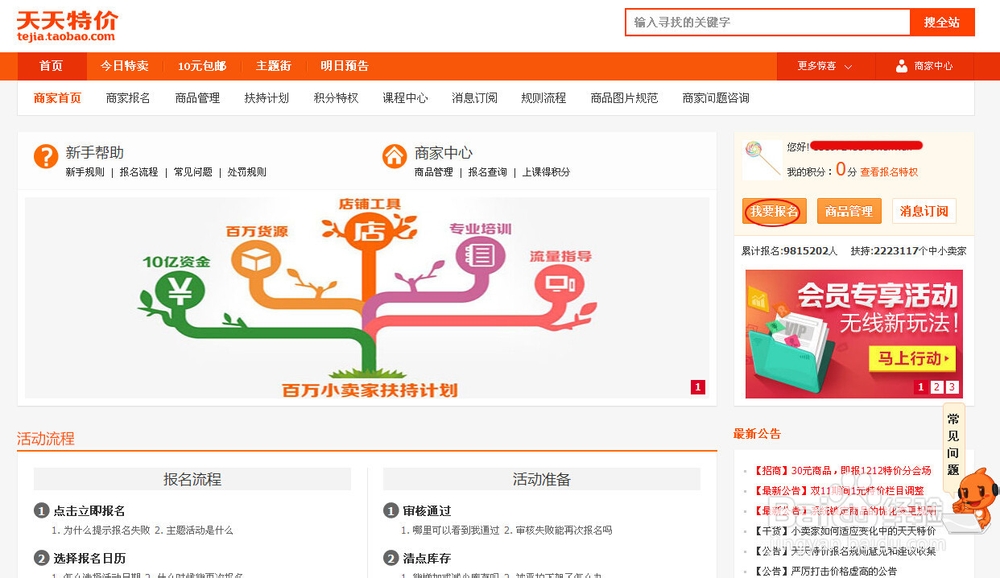Click the 专业培训 notebook icon
The height and width of the screenshot is (578, 1000).
[x=480, y=256]
